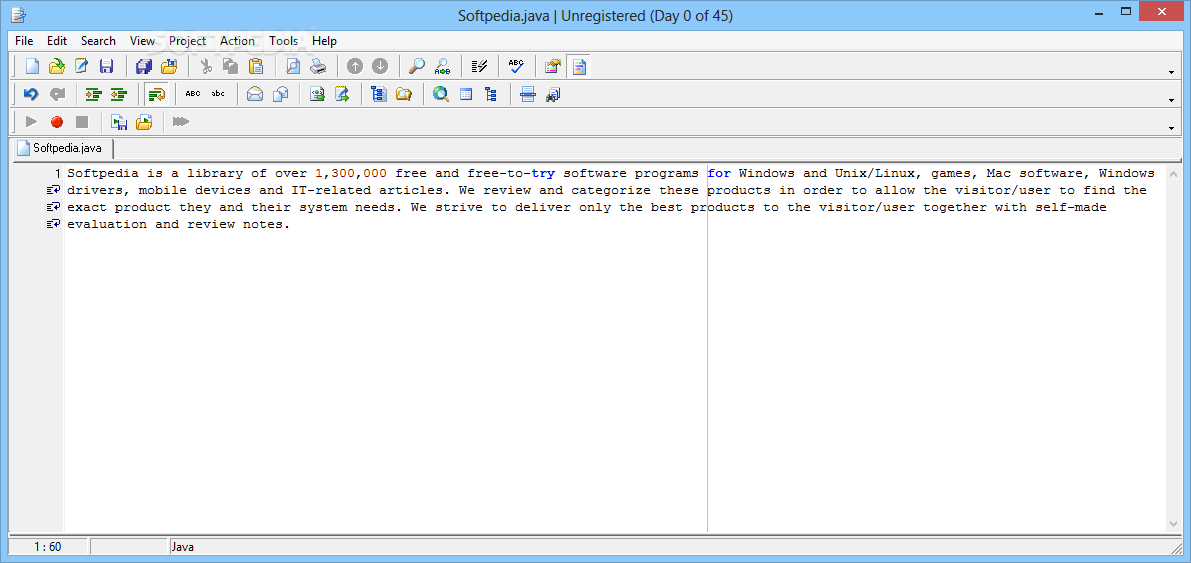Open the Search menu
The height and width of the screenshot is (563, 1191).
98,41
